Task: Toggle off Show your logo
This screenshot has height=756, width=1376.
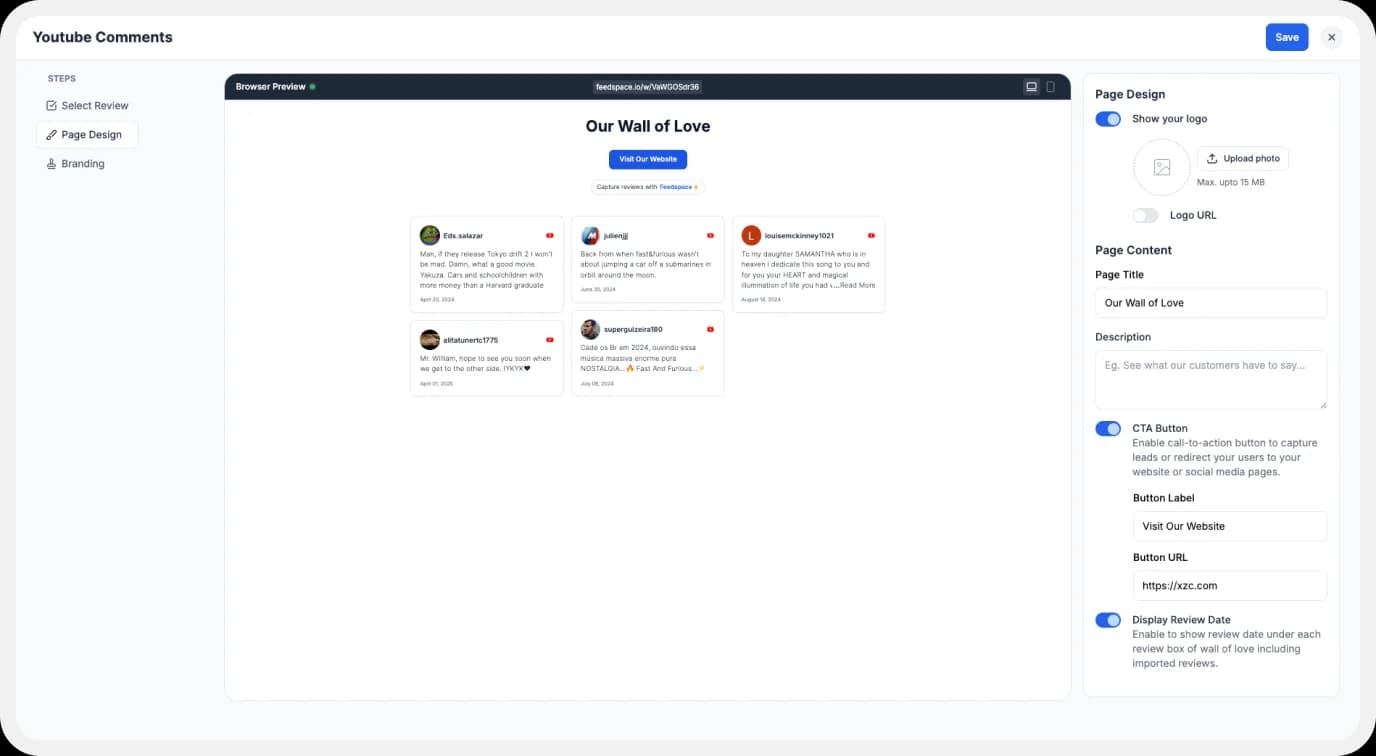Action: pos(1107,118)
